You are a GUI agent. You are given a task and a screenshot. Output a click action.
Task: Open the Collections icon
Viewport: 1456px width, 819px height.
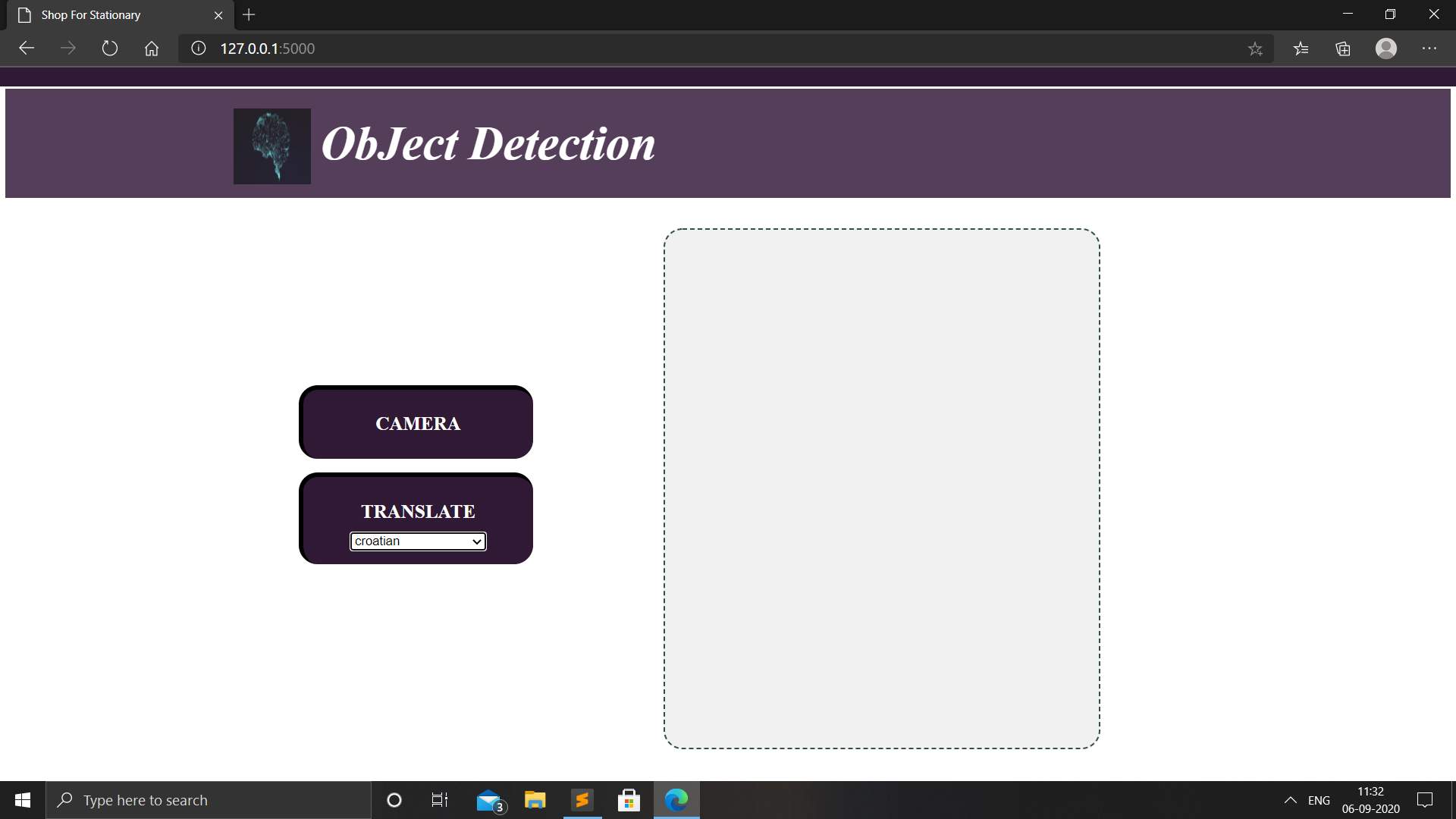(x=1343, y=49)
